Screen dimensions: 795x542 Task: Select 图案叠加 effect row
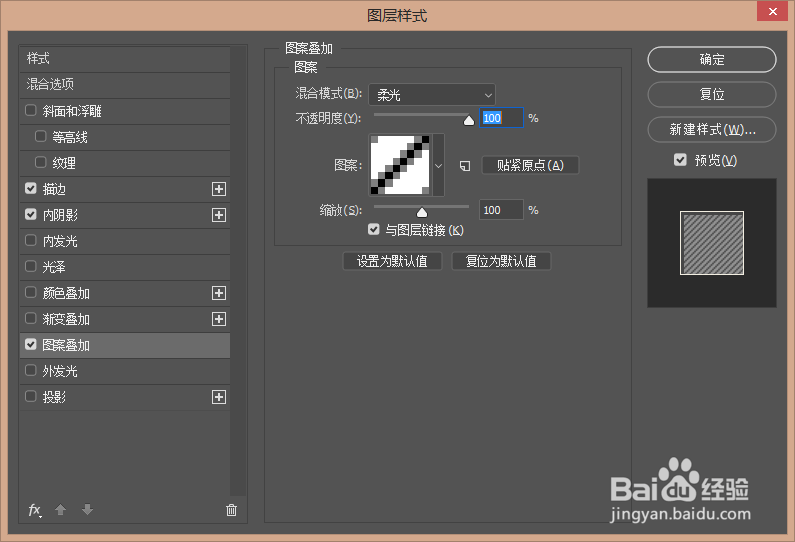click(125, 345)
